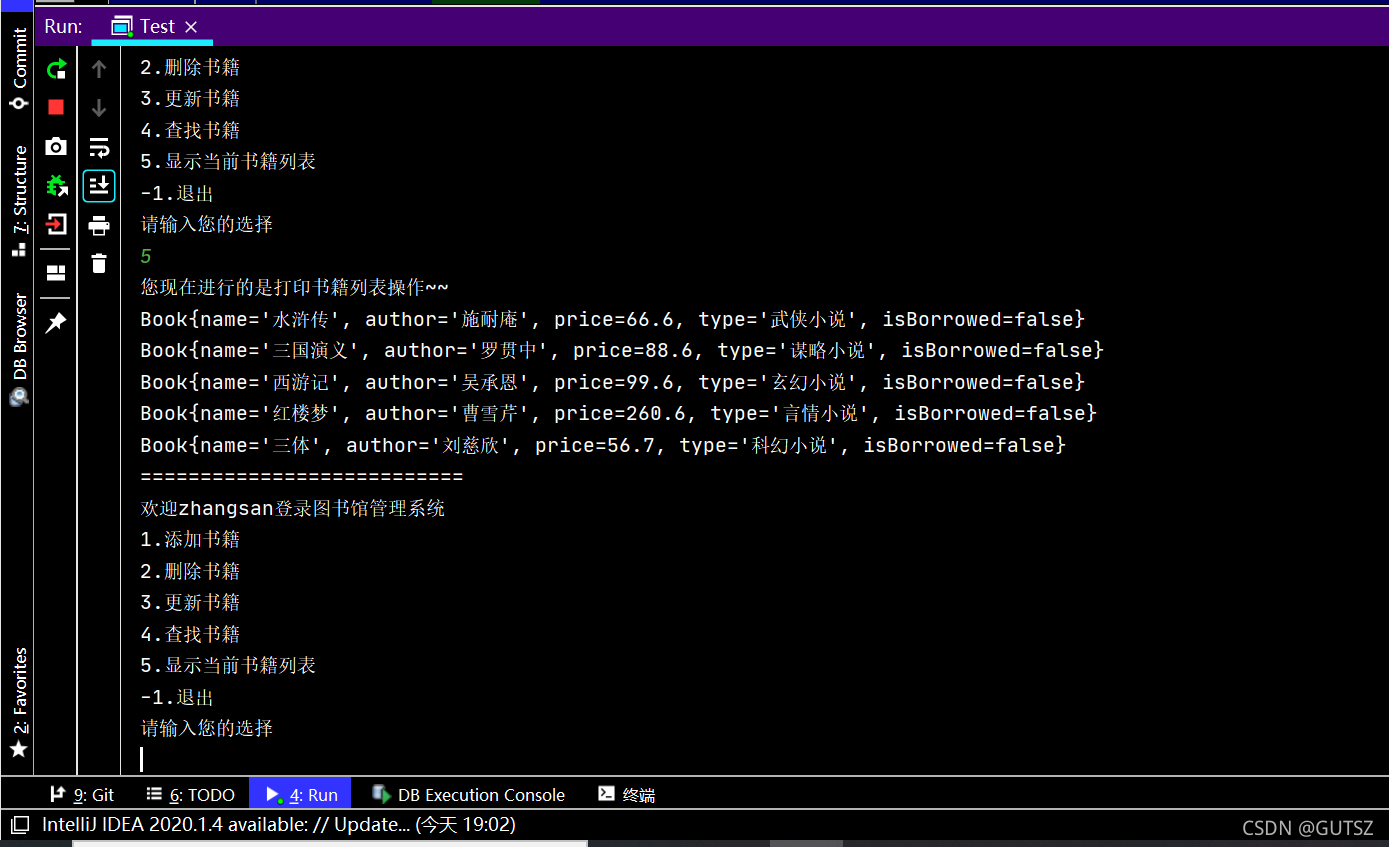Click the 西游记 Book output line
The image size is (1389, 847).
(x=612, y=382)
